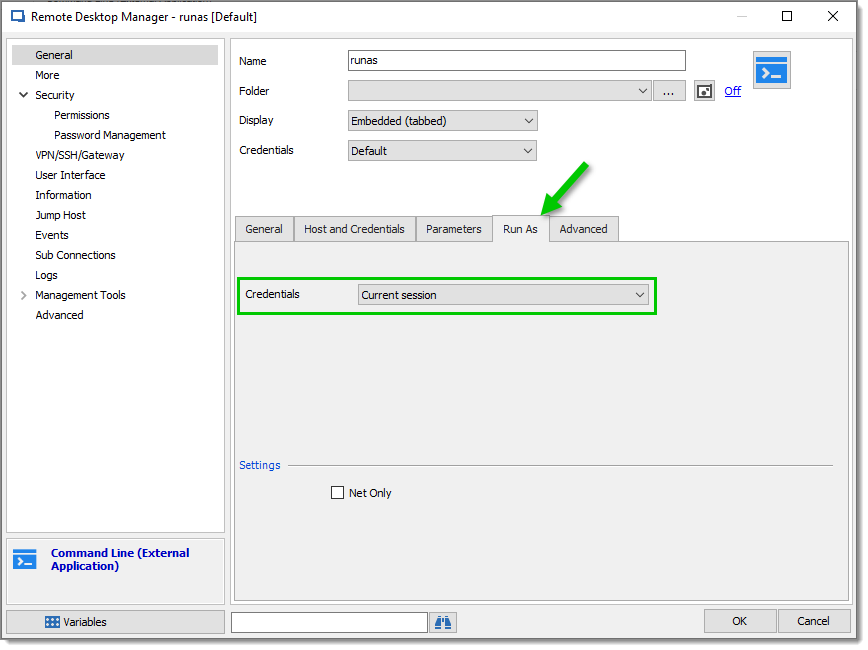Maximize the Remote Desktop Manager window

tap(787, 16)
